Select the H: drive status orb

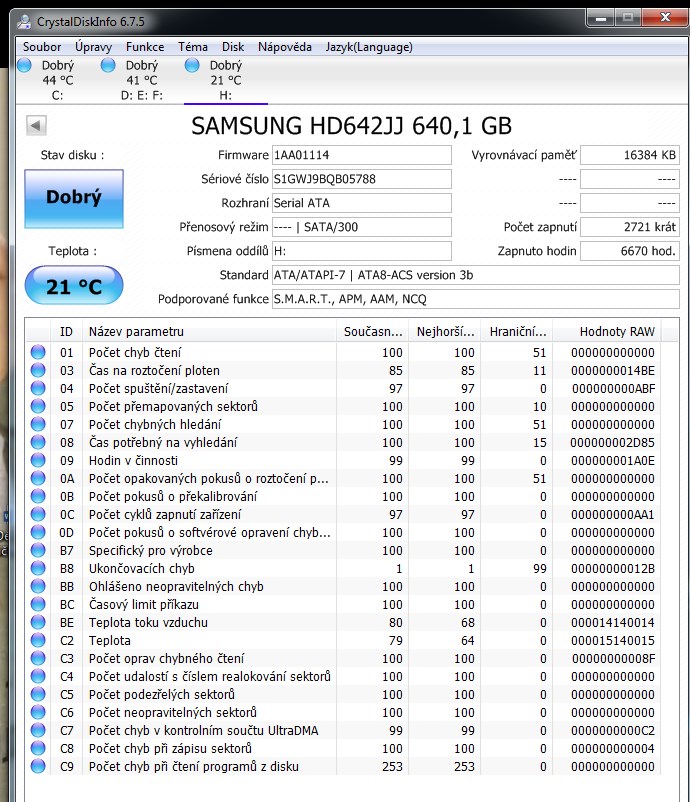click(x=193, y=66)
